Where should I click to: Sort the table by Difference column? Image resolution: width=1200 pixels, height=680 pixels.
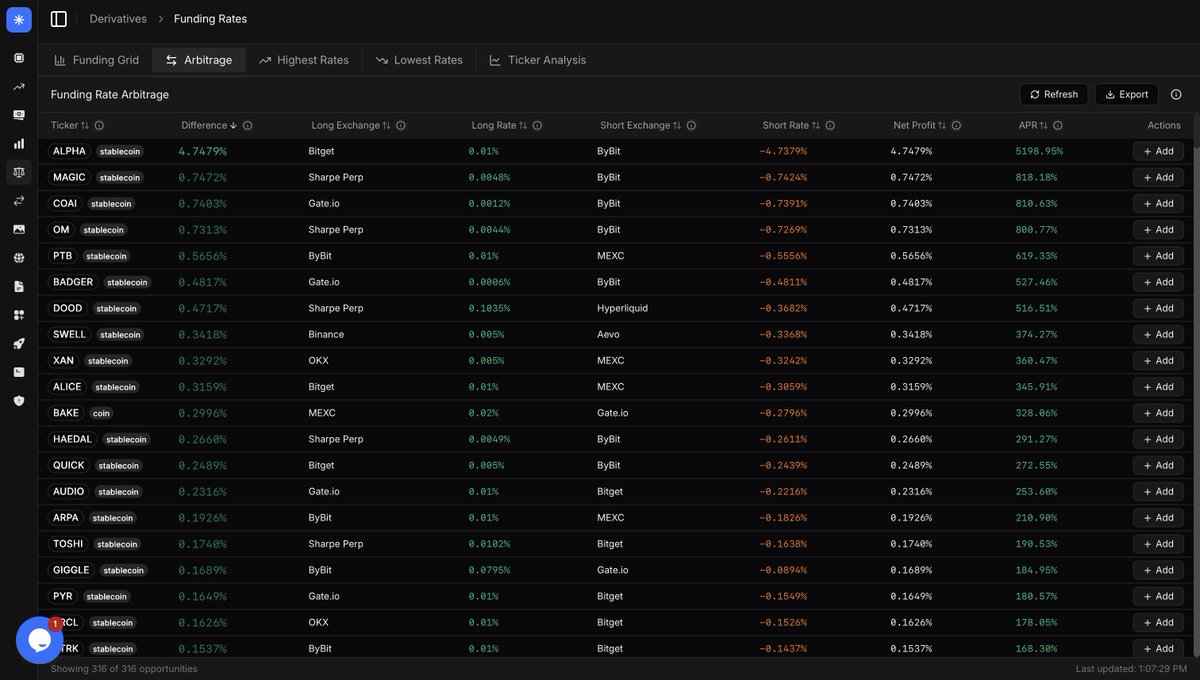click(x=209, y=126)
